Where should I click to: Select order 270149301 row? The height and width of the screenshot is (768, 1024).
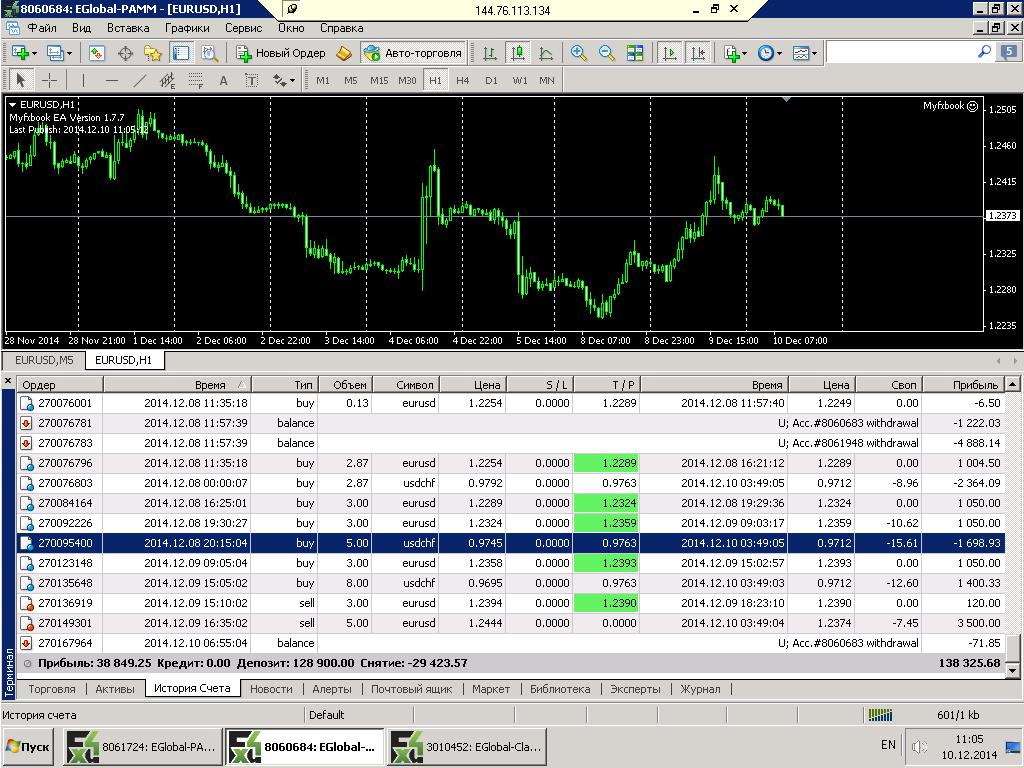point(510,623)
